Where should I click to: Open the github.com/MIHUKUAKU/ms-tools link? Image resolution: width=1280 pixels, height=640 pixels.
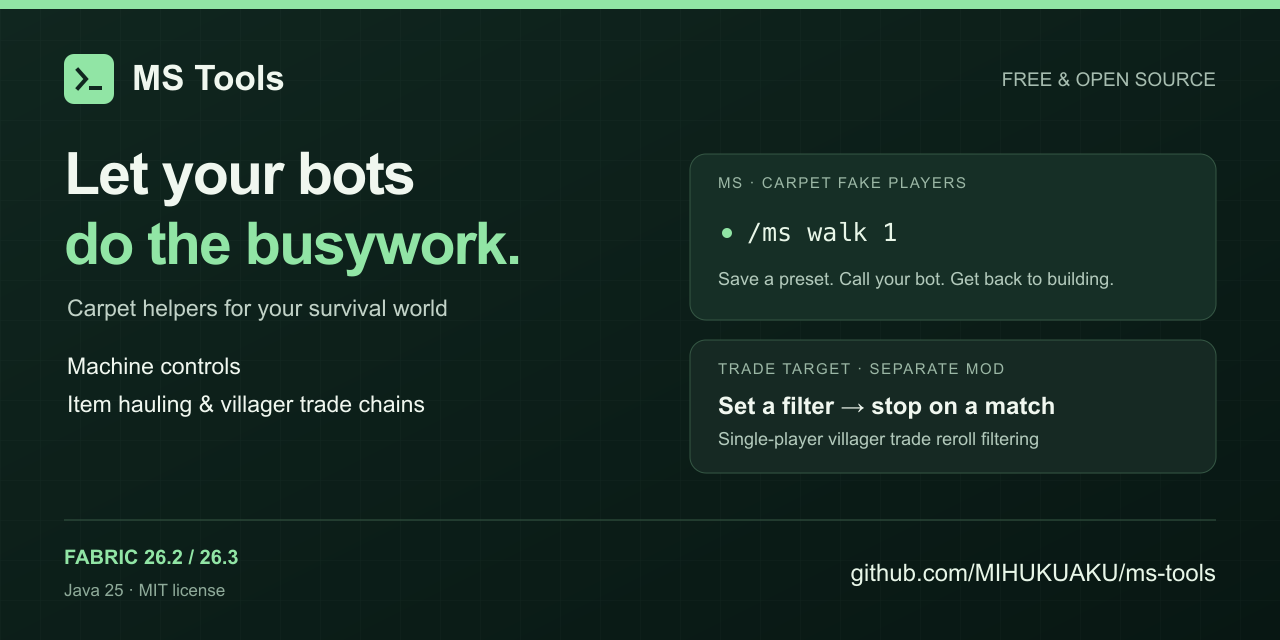pyautogui.click(x=1033, y=573)
